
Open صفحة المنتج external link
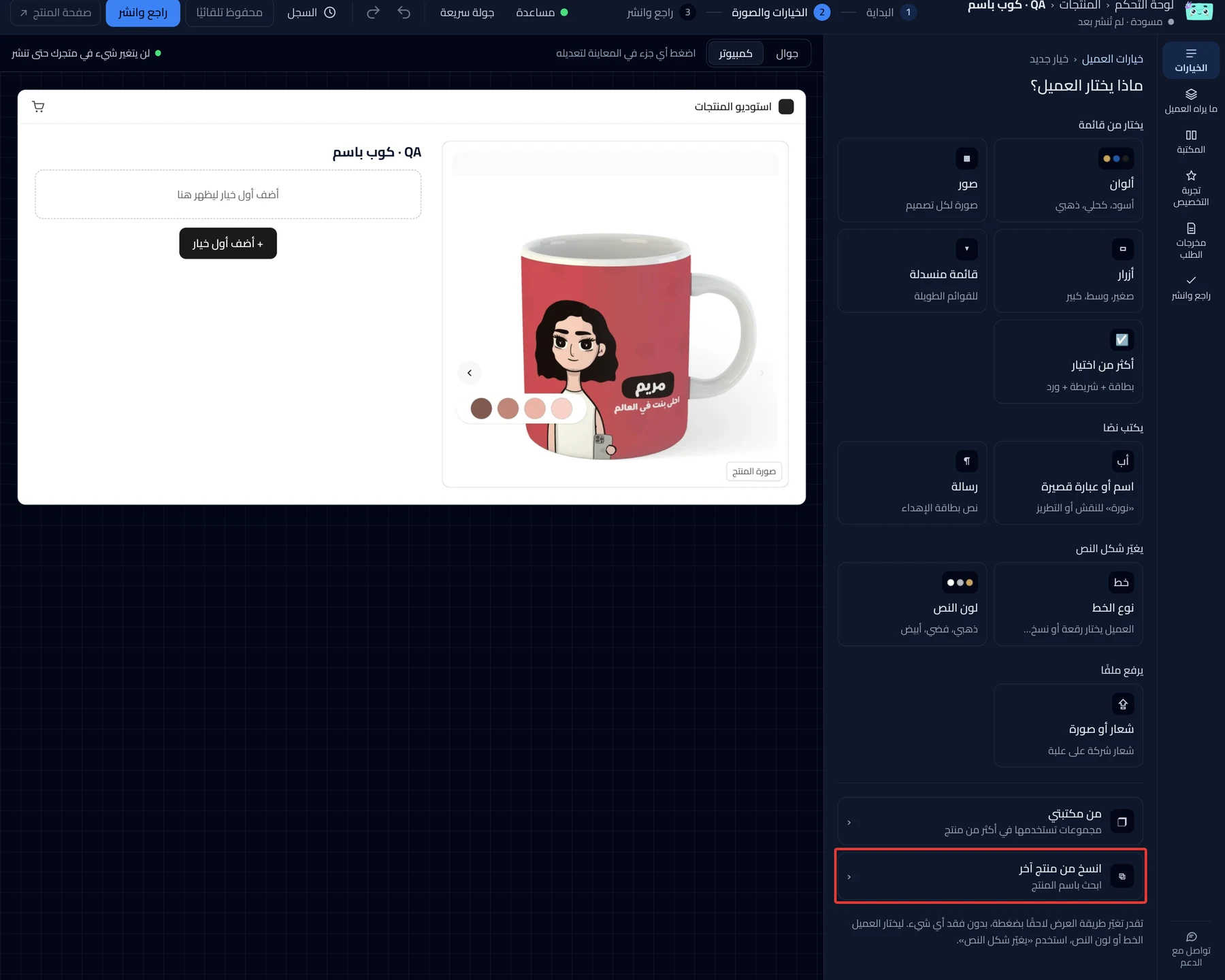point(56,12)
